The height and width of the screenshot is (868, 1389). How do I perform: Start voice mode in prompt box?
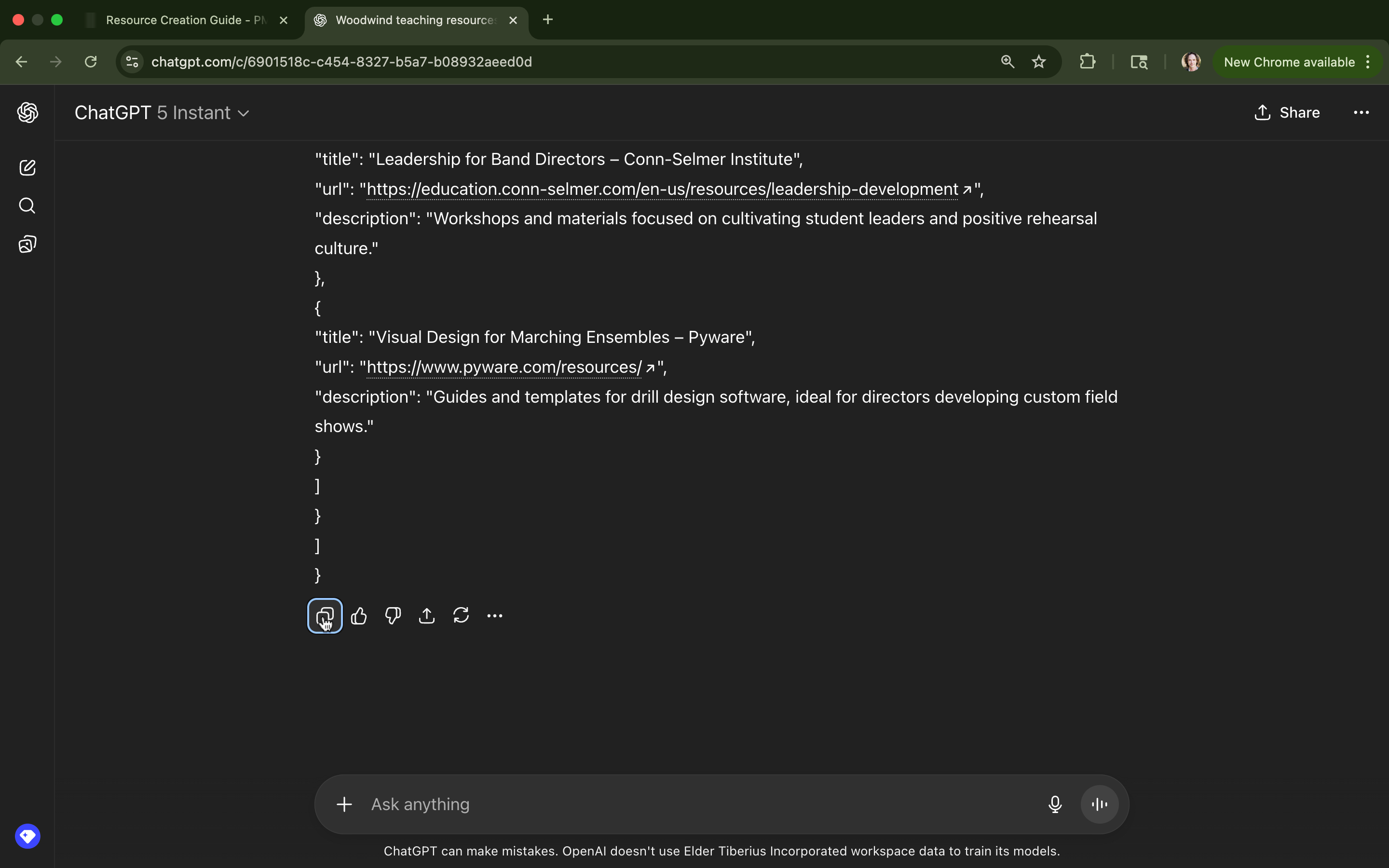pyautogui.click(x=1099, y=804)
